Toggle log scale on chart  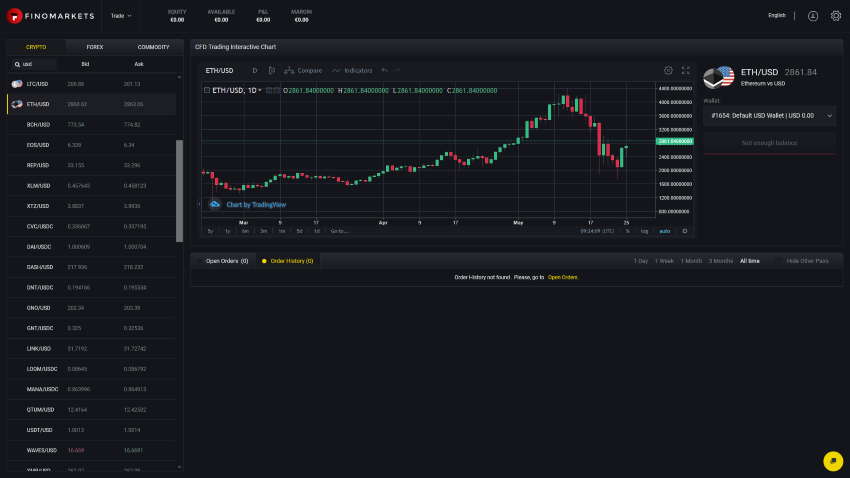click(644, 231)
